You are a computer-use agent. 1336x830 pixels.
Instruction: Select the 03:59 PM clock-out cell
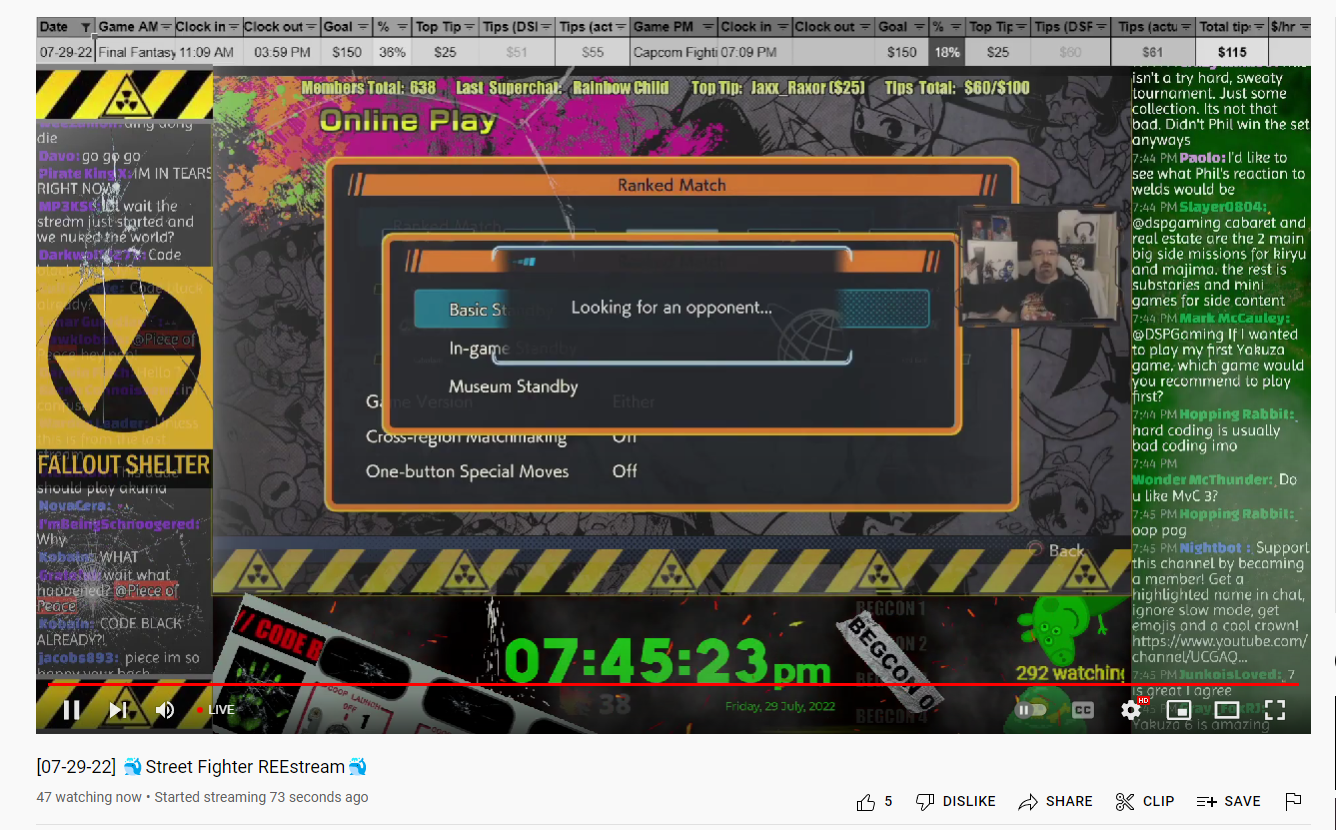[281, 52]
